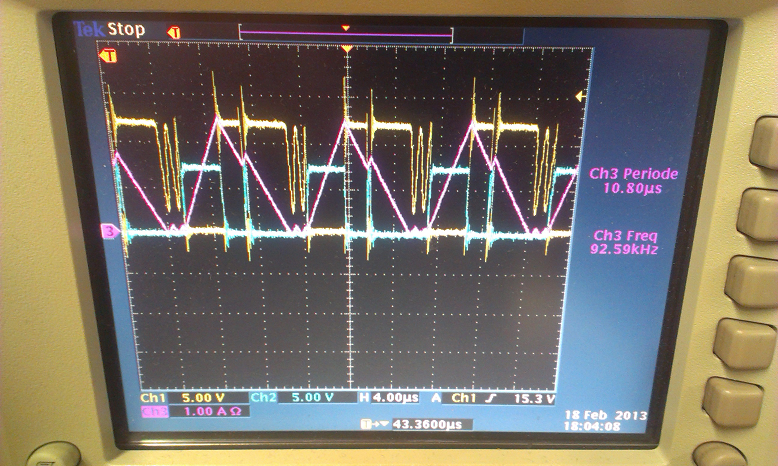Push the second bezel button on right
The image size is (778, 466).
[758, 214]
